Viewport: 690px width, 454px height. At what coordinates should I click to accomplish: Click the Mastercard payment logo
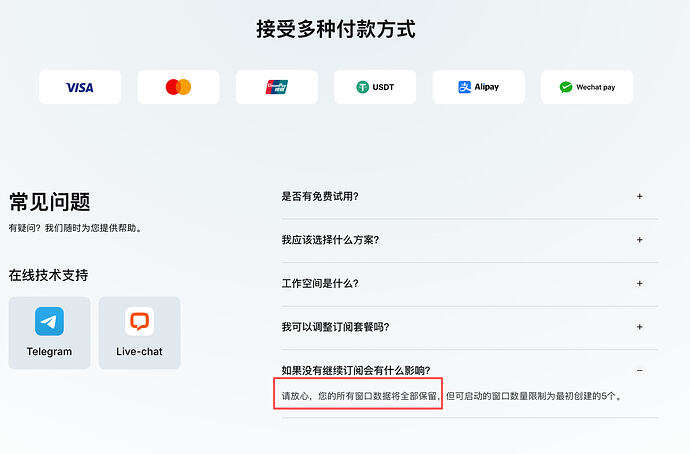178,87
